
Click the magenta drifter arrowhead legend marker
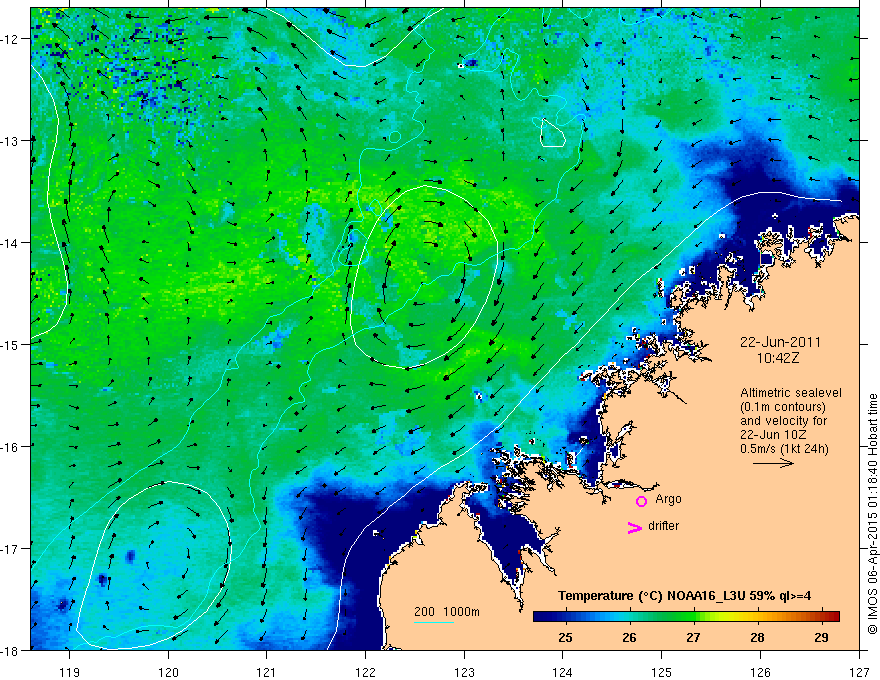pos(635,527)
